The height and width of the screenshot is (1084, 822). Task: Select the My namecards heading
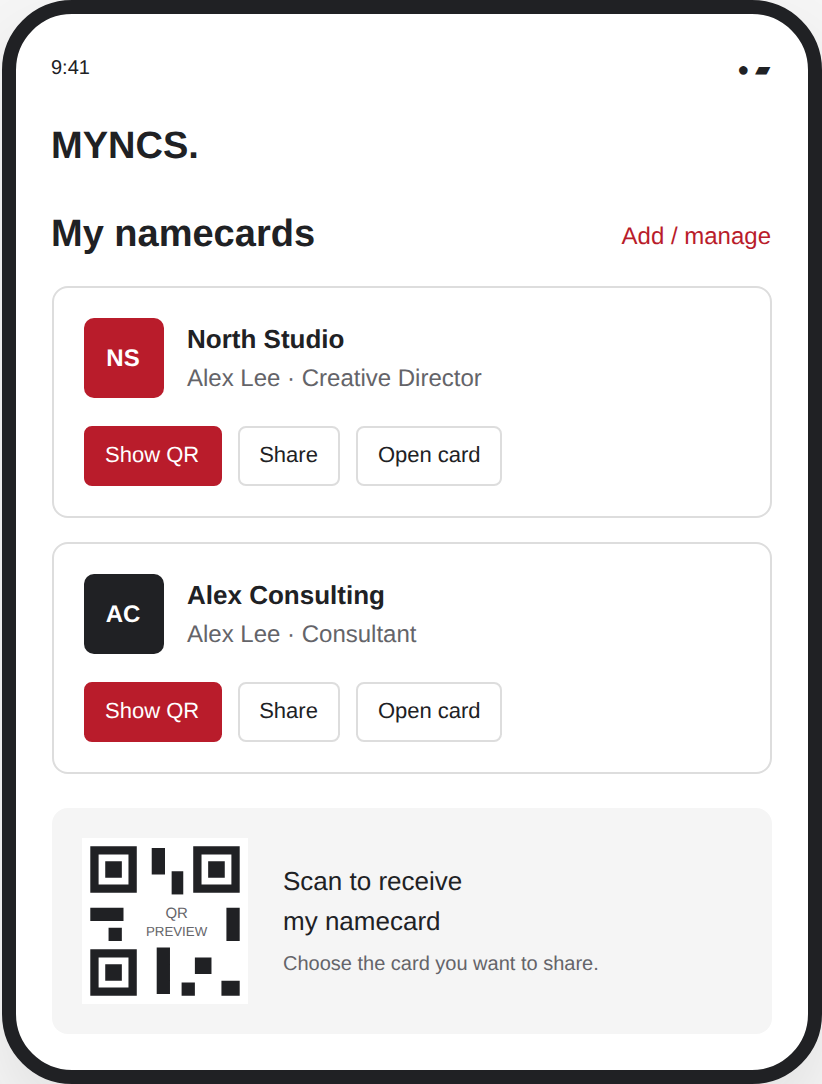183,234
